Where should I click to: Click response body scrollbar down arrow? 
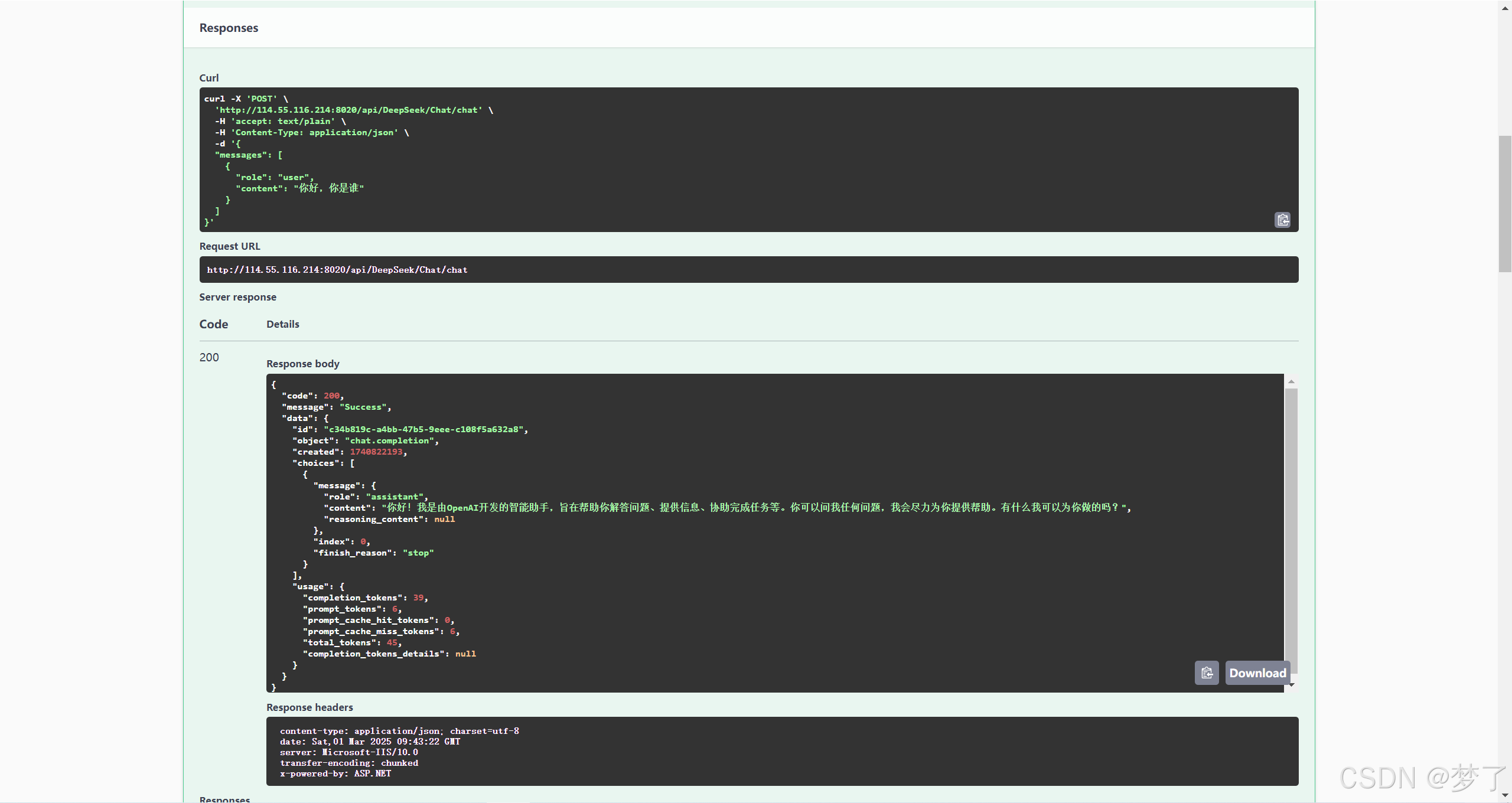click(1292, 685)
